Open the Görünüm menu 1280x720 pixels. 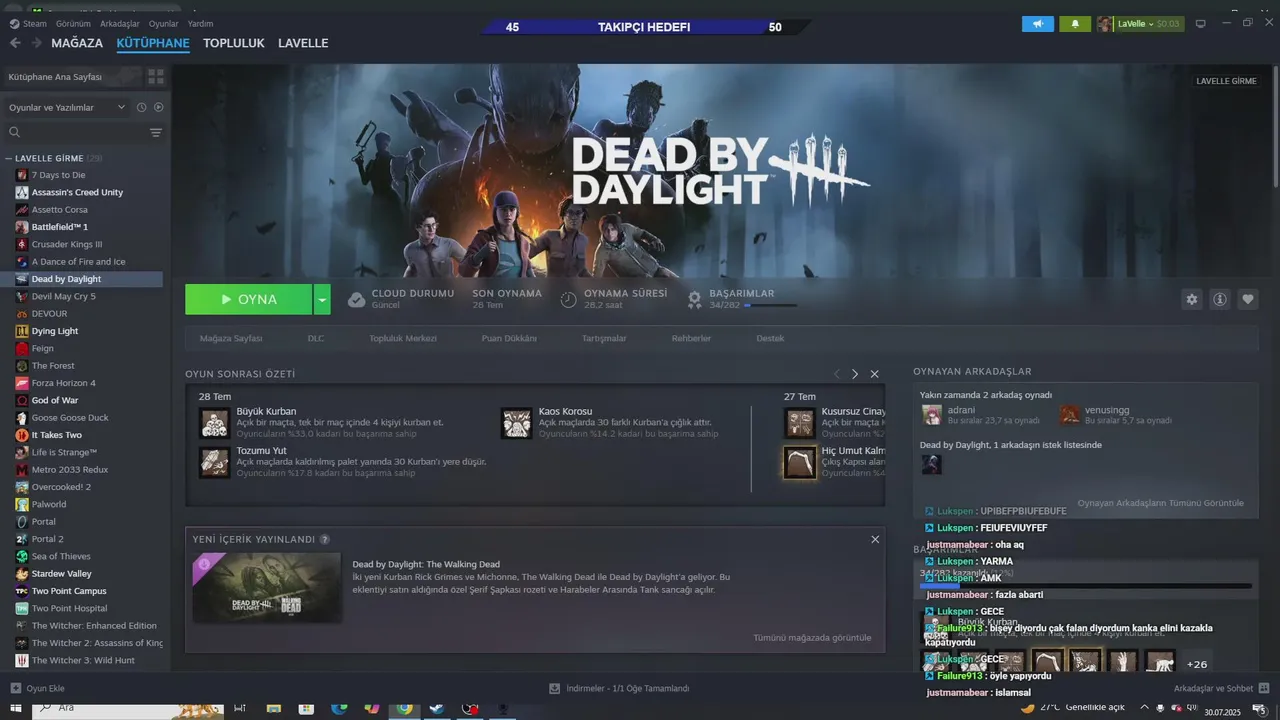[74, 23]
